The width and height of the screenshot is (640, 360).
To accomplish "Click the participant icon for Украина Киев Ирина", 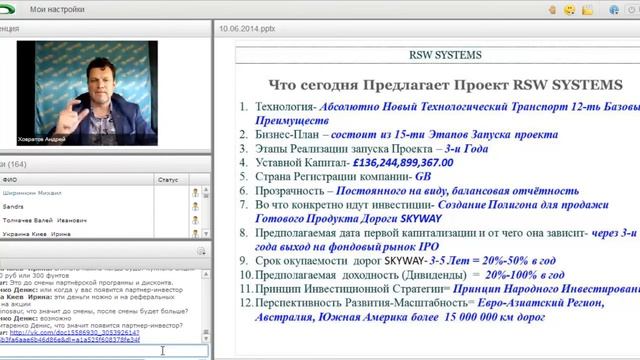I will [x=196, y=233].
